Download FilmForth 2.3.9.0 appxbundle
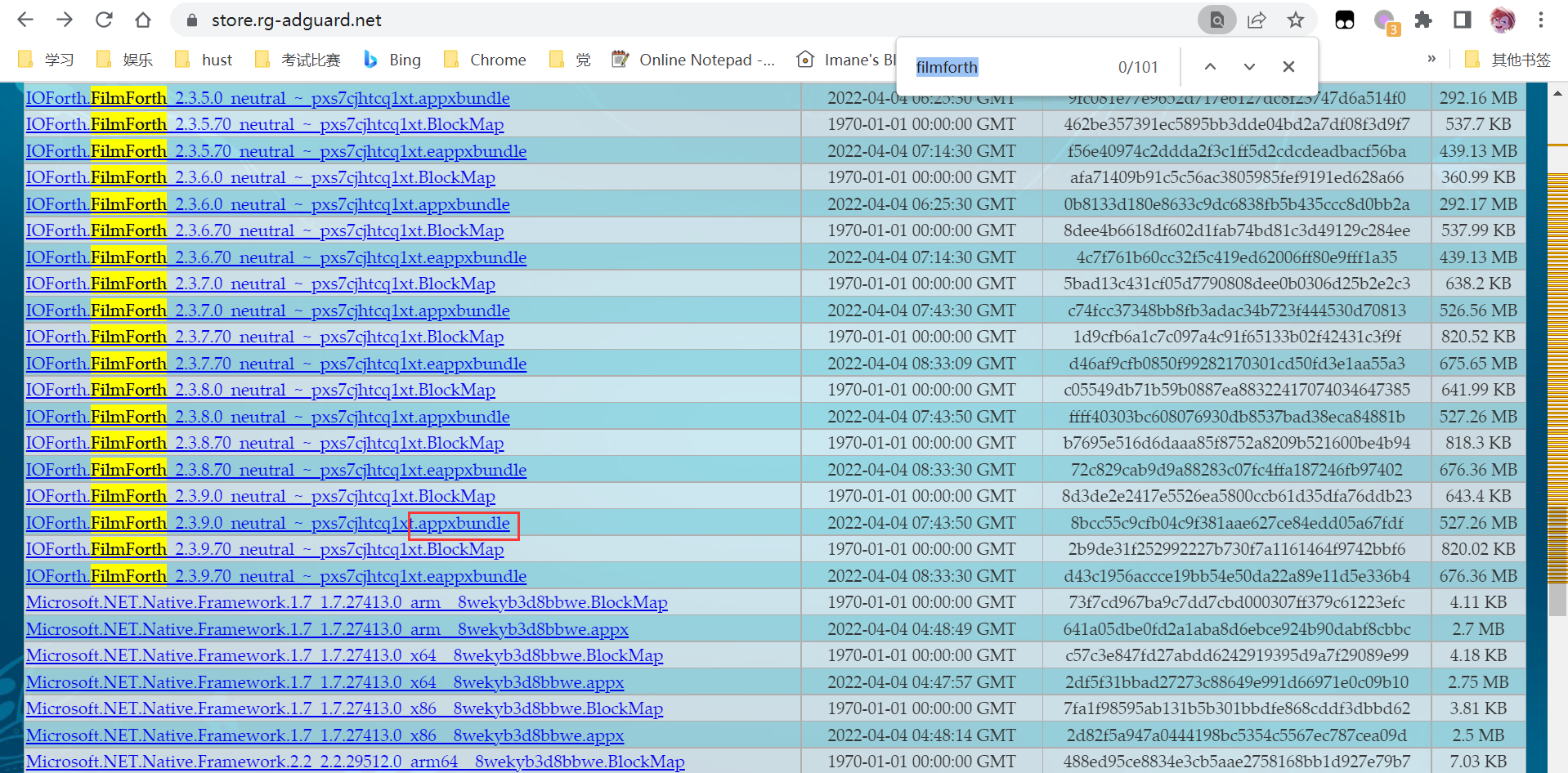Screen dimensions: 1568x773 268,523
